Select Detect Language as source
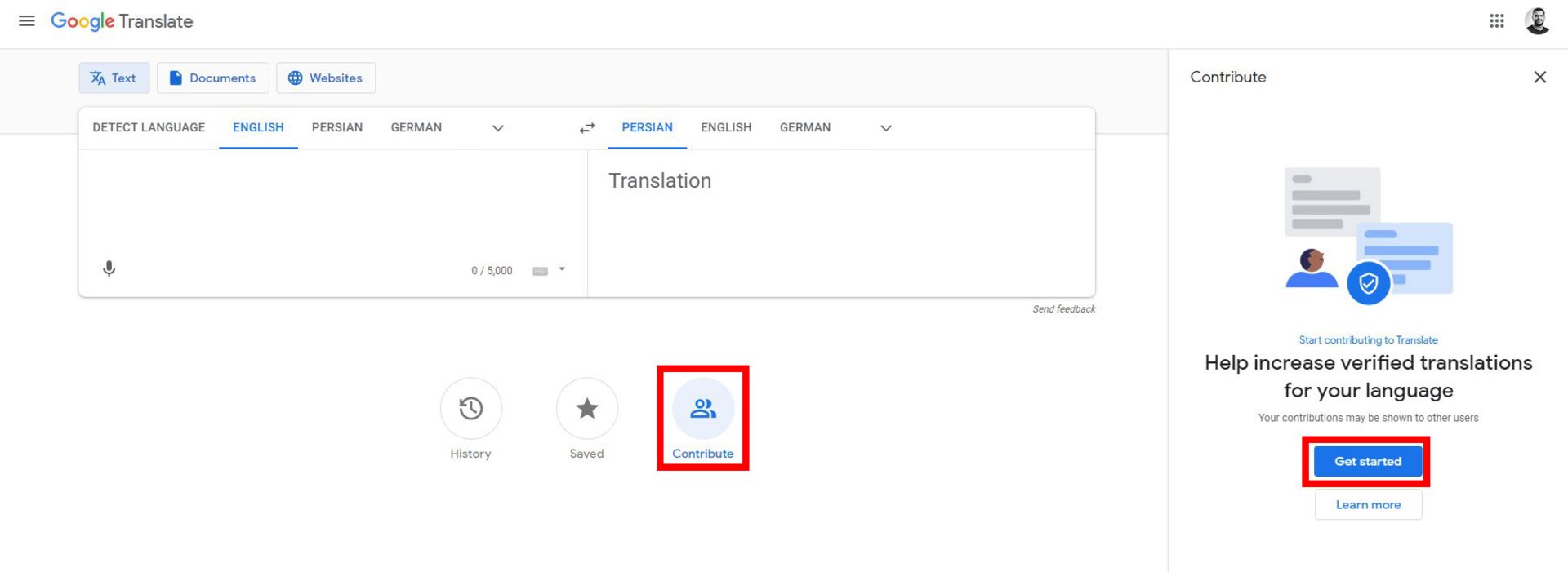 point(149,128)
